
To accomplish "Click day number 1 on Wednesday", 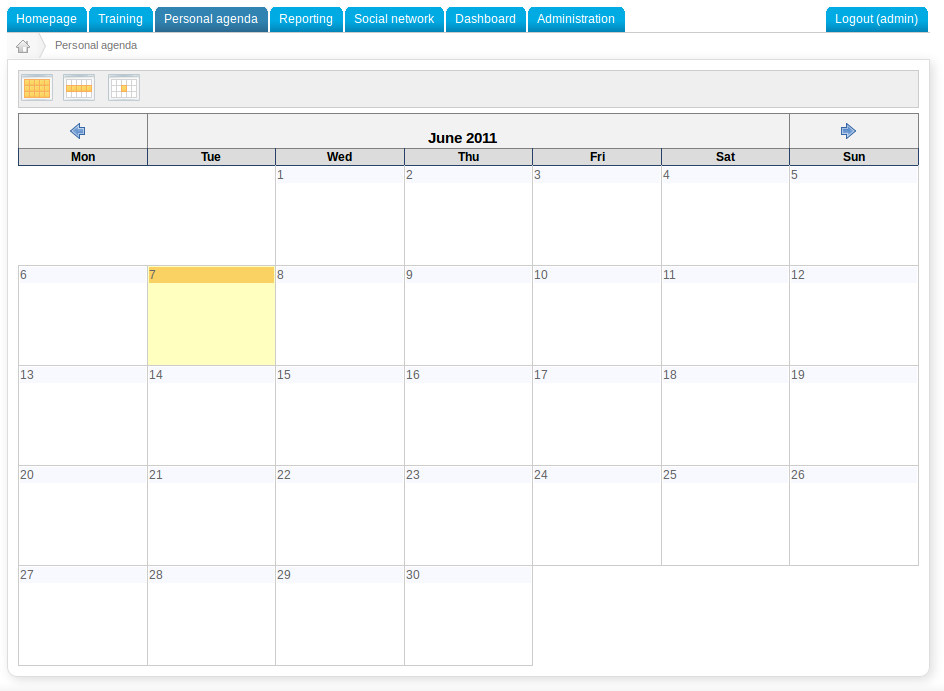I will point(281,175).
